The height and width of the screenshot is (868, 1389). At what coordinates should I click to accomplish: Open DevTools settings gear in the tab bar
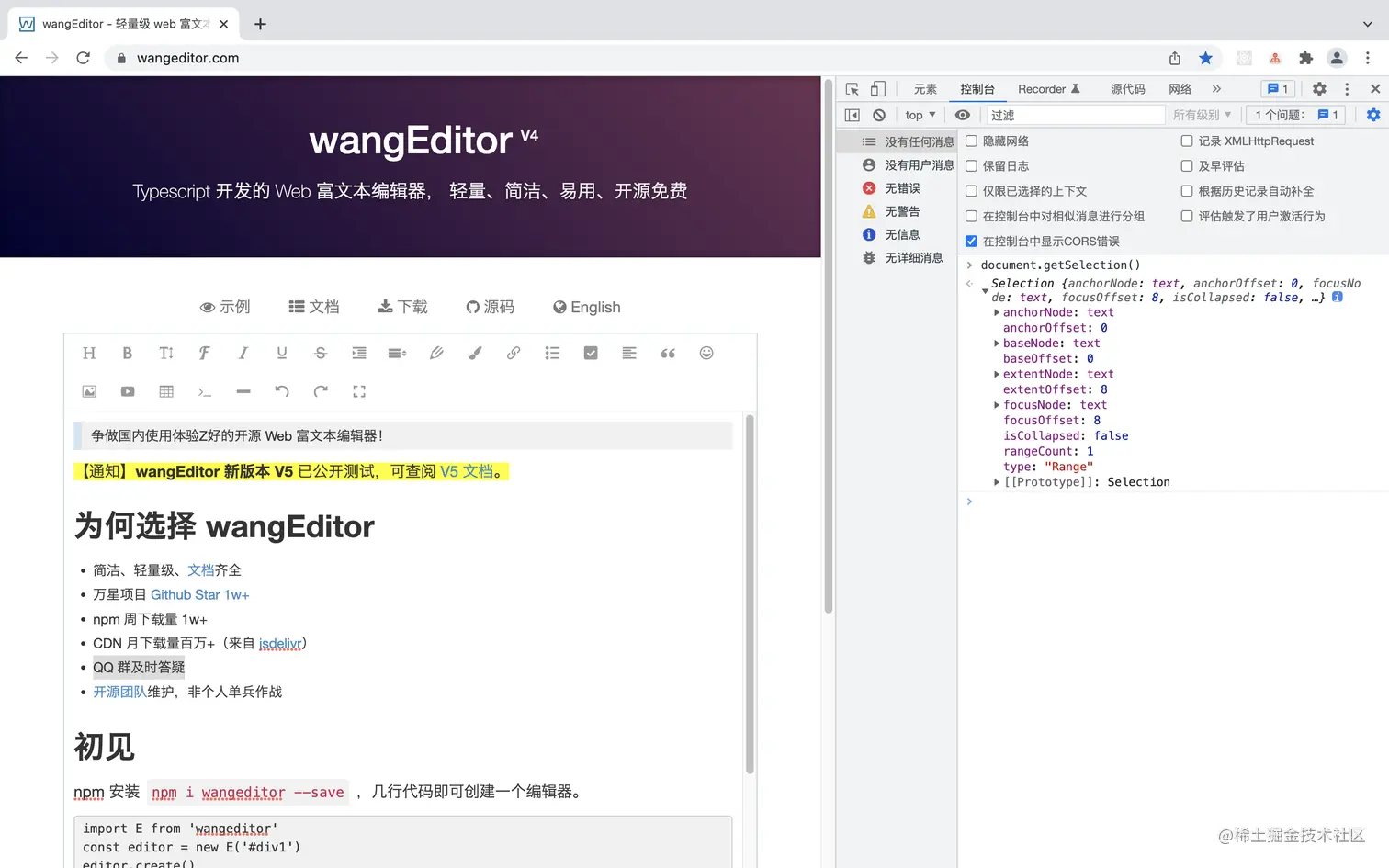[x=1319, y=89]
